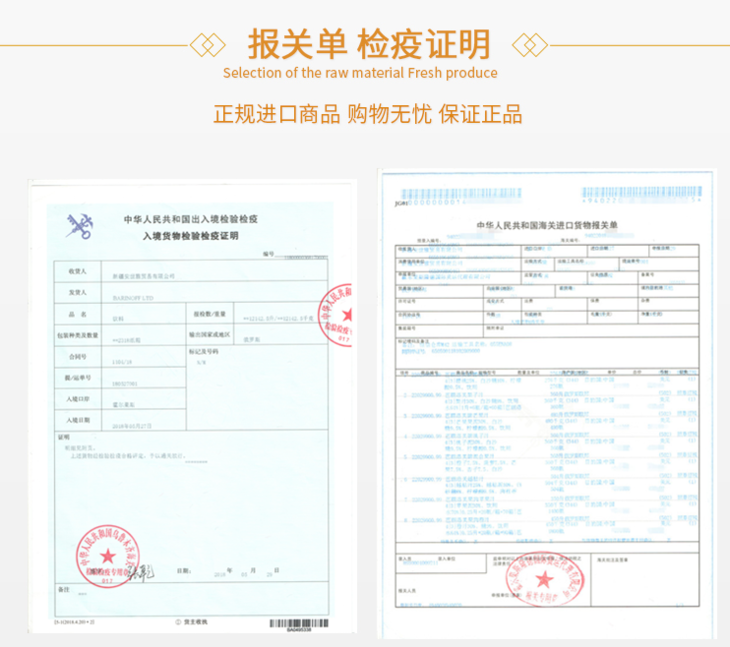Click the 正规进口商品 购物无忧 保证正品 slogan
730x647 pixels.
click(366, 113)
